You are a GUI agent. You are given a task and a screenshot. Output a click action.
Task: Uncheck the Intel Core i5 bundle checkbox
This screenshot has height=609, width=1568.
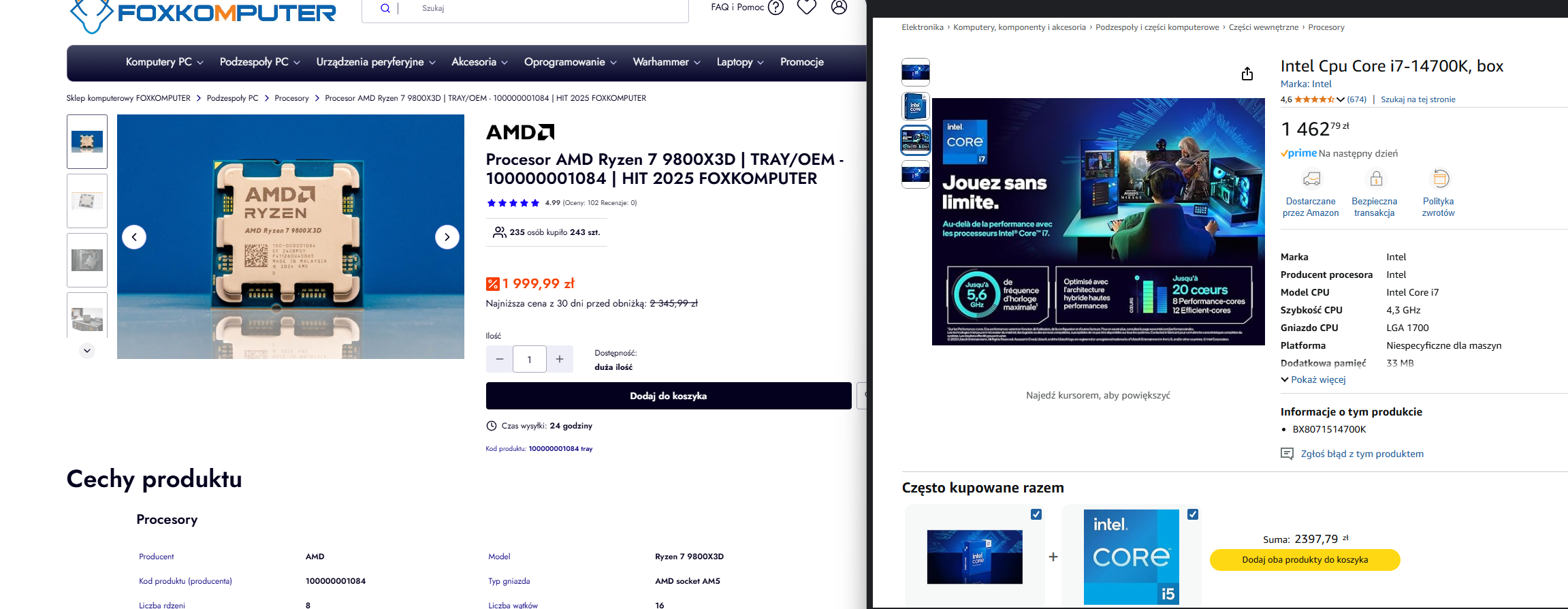click(x=1193, y=514)
